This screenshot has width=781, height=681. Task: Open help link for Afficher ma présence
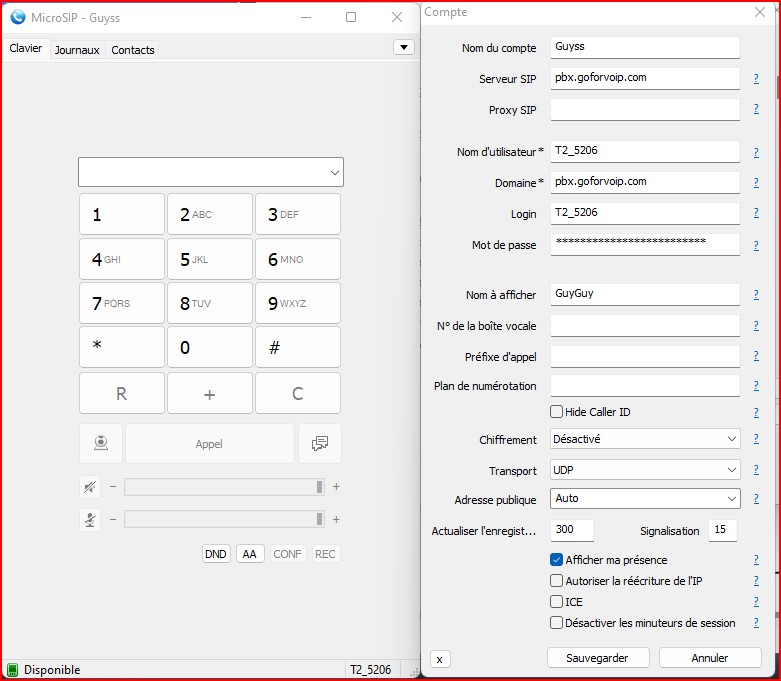click(756, 560)
